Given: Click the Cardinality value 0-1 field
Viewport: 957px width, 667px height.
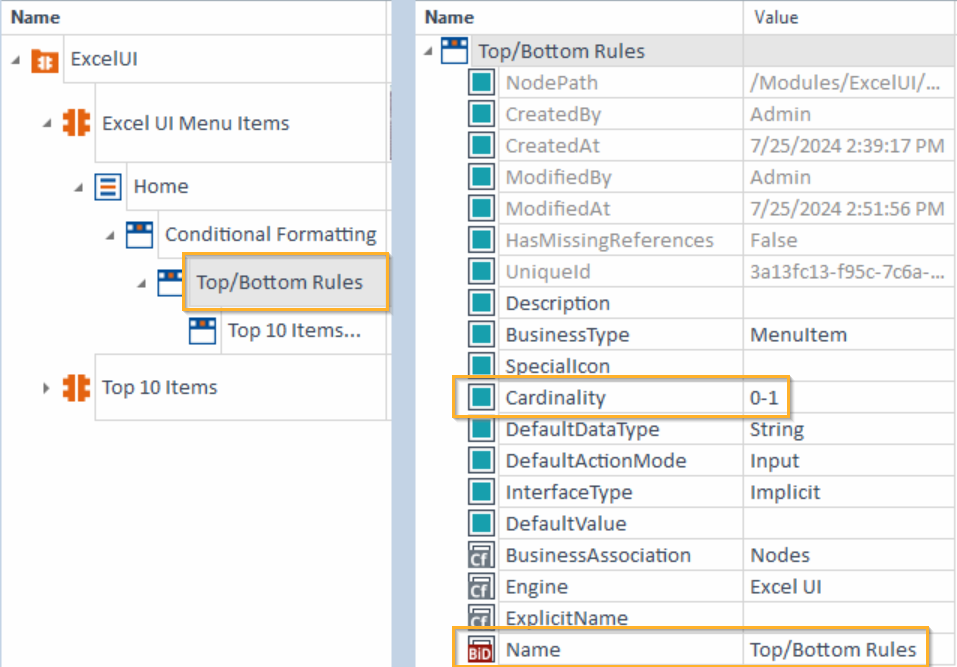Looking at the screenshot, I should [x=765, y=398].
